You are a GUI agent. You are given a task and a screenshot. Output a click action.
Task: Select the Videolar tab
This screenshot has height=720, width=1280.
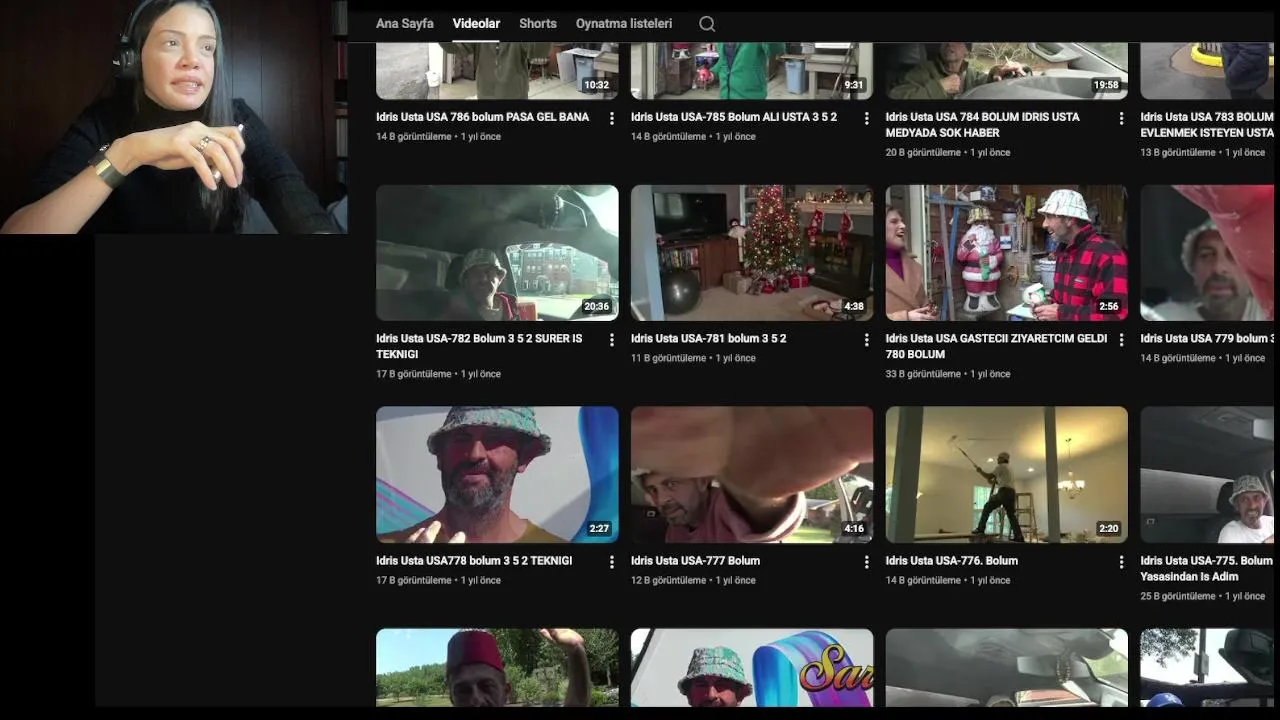click(476, 23)
